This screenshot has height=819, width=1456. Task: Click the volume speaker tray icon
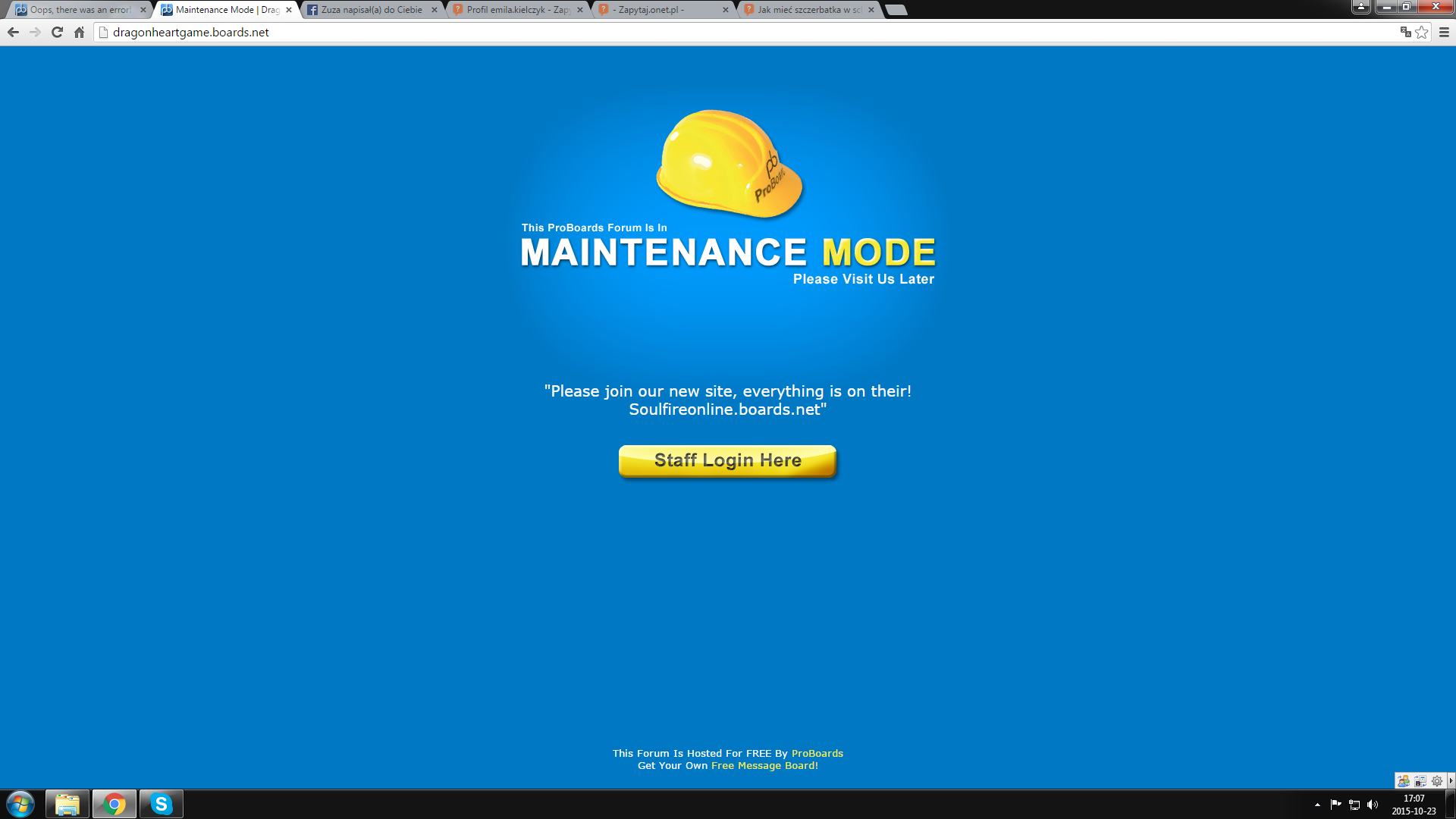pos(1373,805)
